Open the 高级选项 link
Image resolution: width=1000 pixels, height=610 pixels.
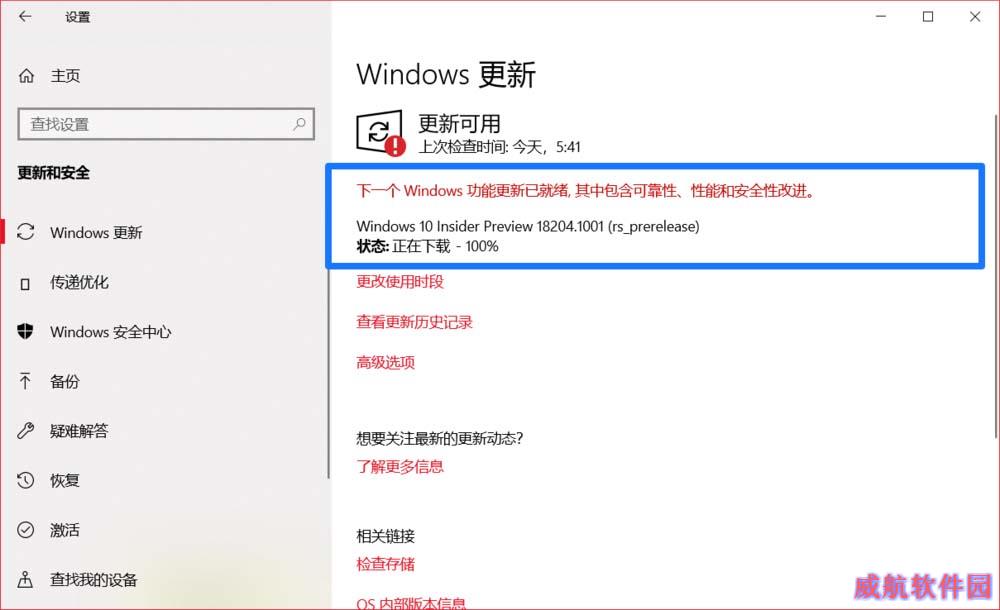[x=385, y=362]
